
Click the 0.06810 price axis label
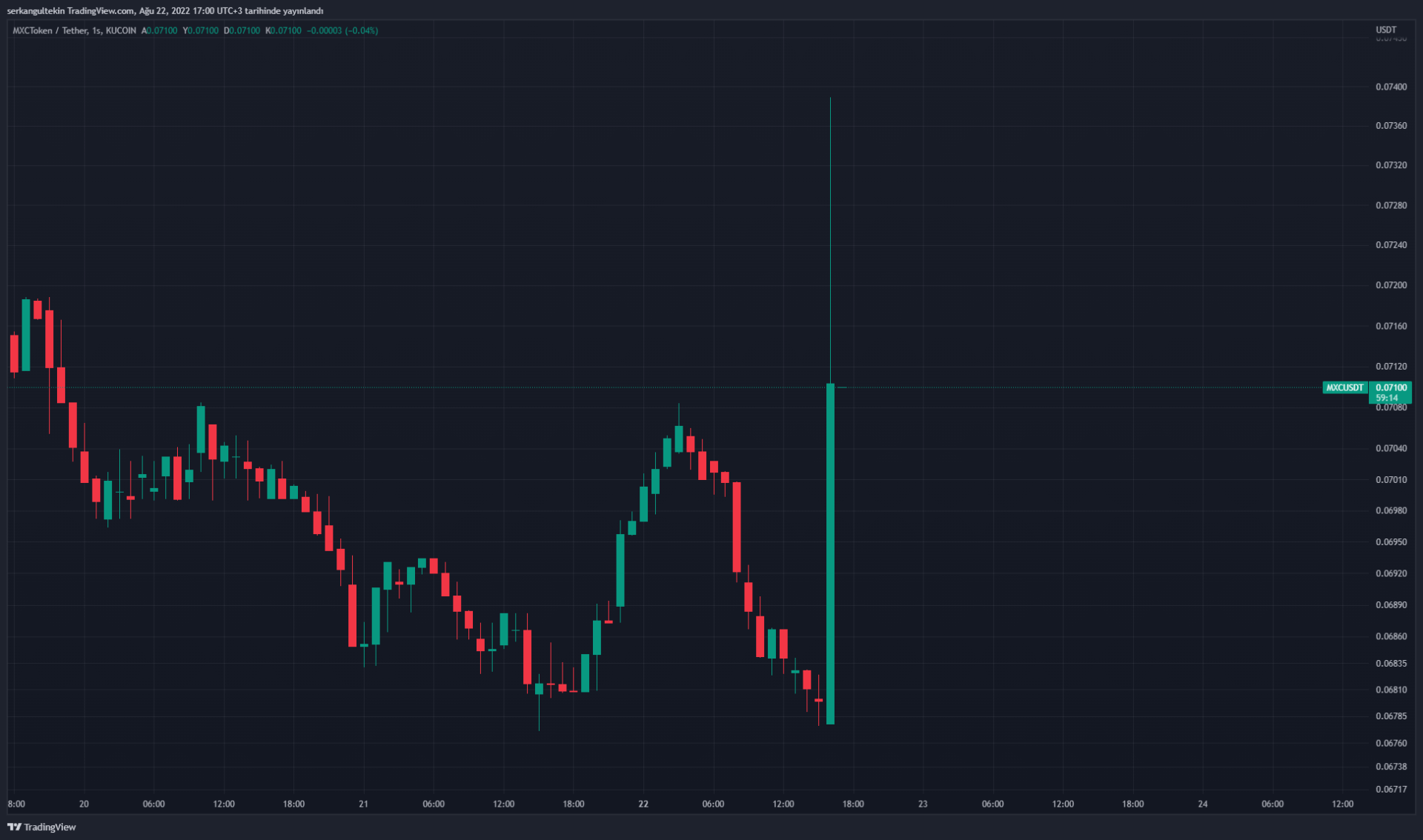point(1390,690)
